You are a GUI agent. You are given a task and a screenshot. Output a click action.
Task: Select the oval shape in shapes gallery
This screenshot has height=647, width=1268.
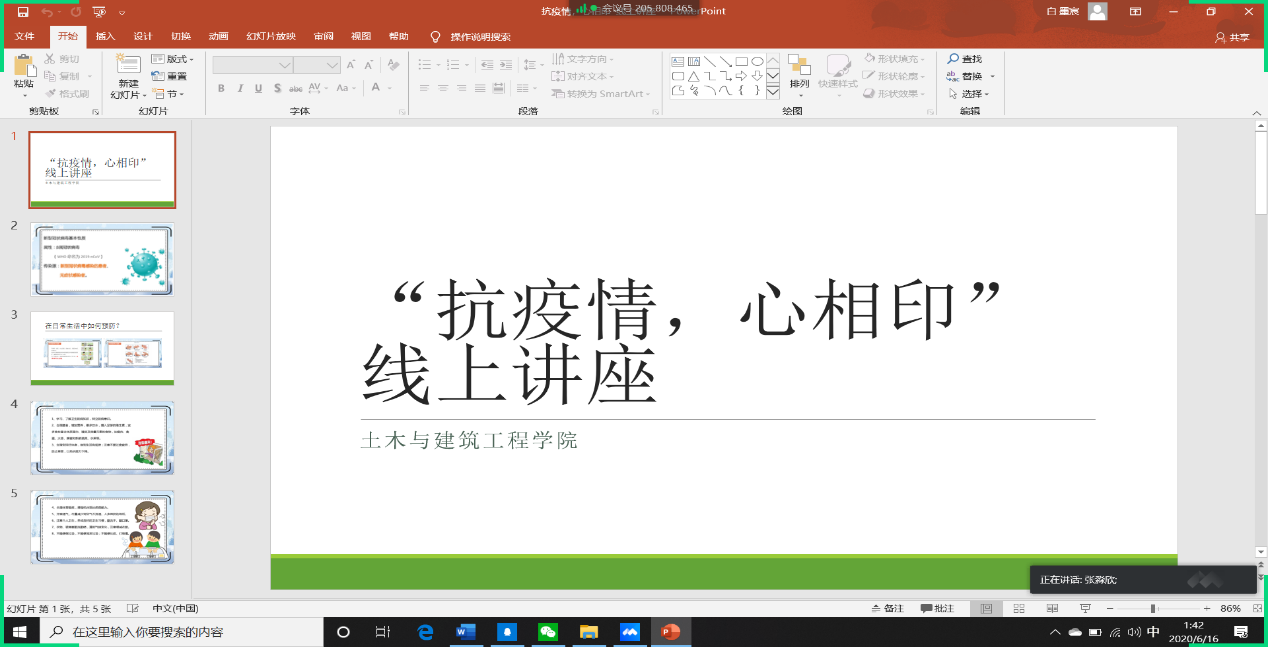click(758, 61)
